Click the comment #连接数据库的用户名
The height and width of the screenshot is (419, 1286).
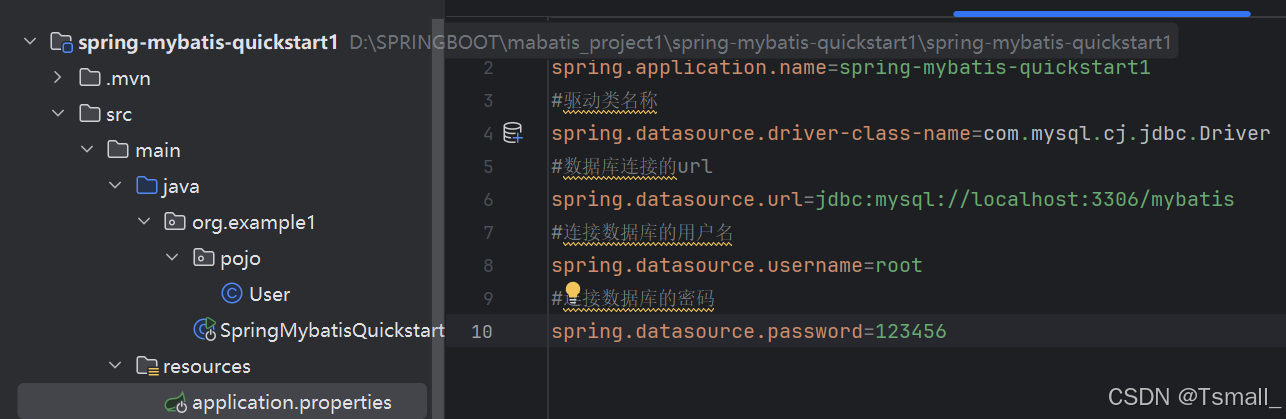pyautogui.click(x=642, y=232)
